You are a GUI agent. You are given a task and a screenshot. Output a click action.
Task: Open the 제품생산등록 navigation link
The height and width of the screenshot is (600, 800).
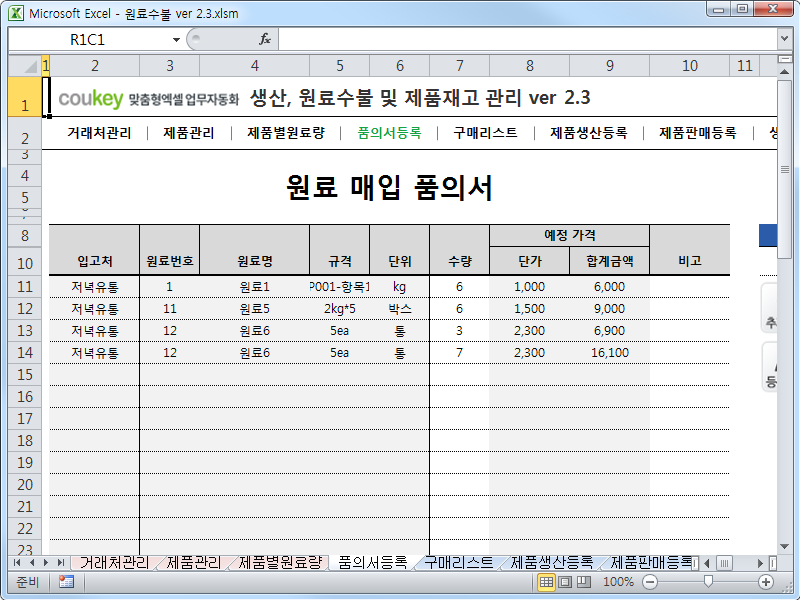pos(588,133)
